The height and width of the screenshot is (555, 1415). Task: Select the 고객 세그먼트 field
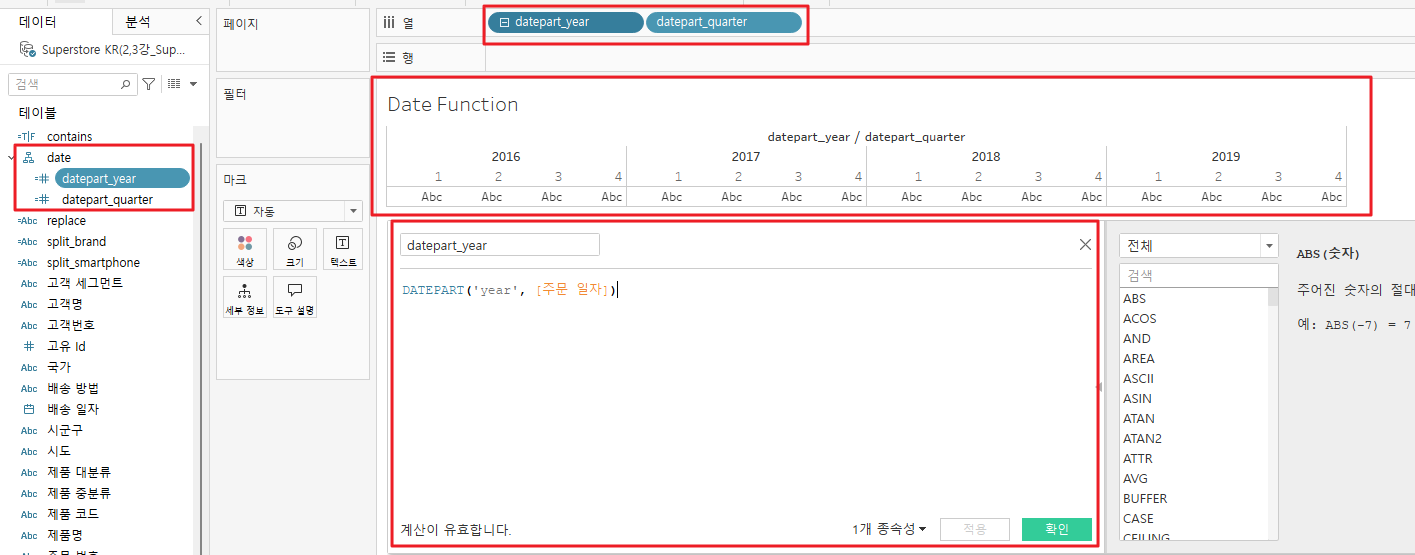tap(85, 284)
